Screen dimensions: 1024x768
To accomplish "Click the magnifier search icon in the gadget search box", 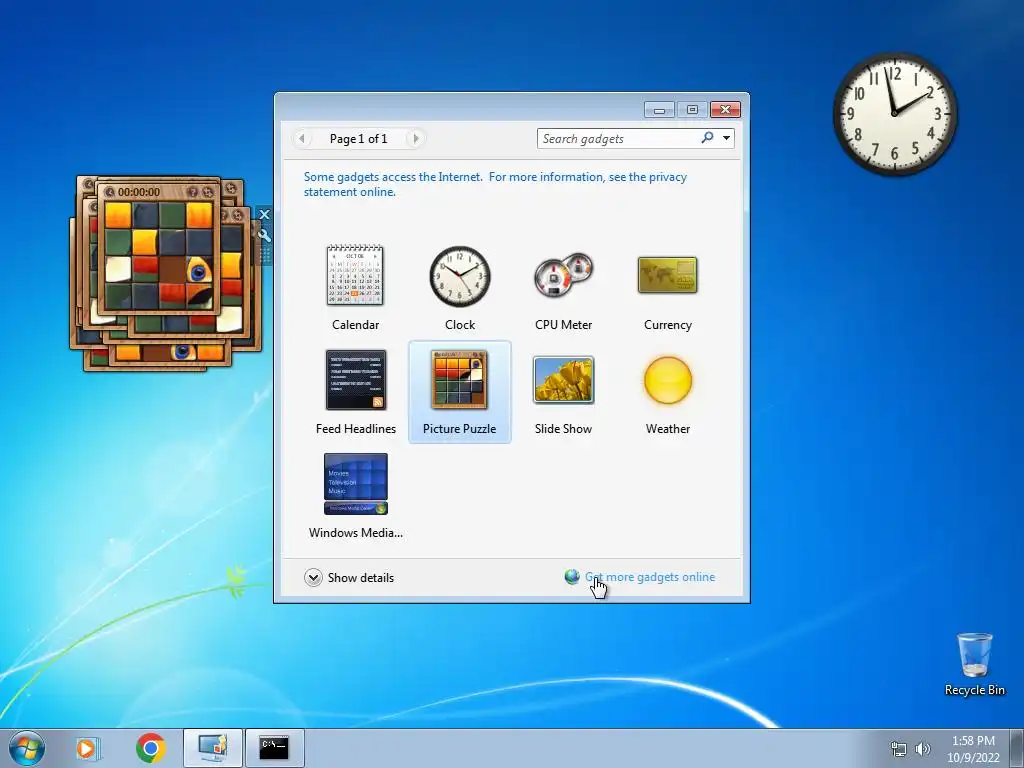I will [x=707, y=138].
